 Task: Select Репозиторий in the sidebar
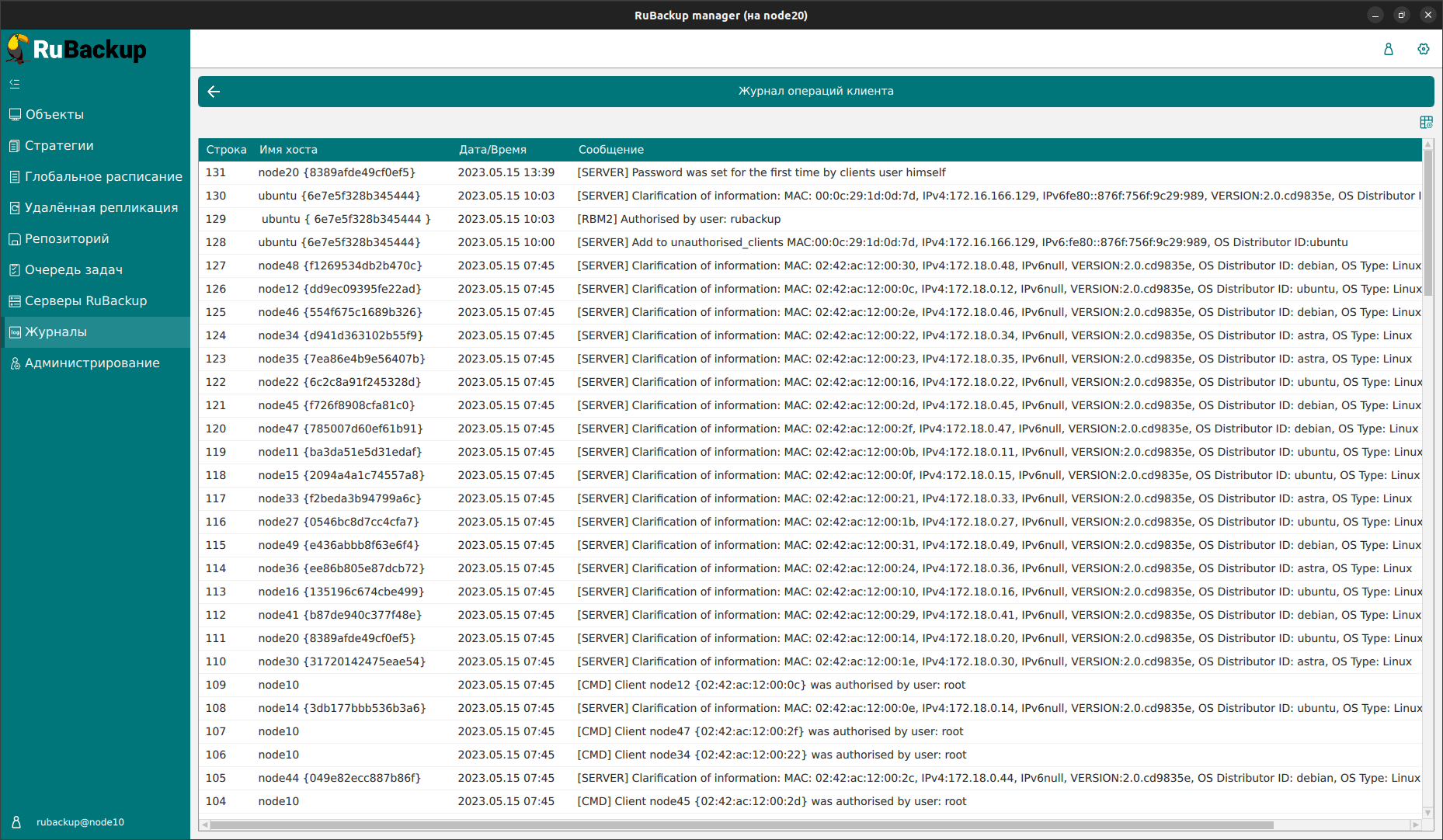pos(67,239)
